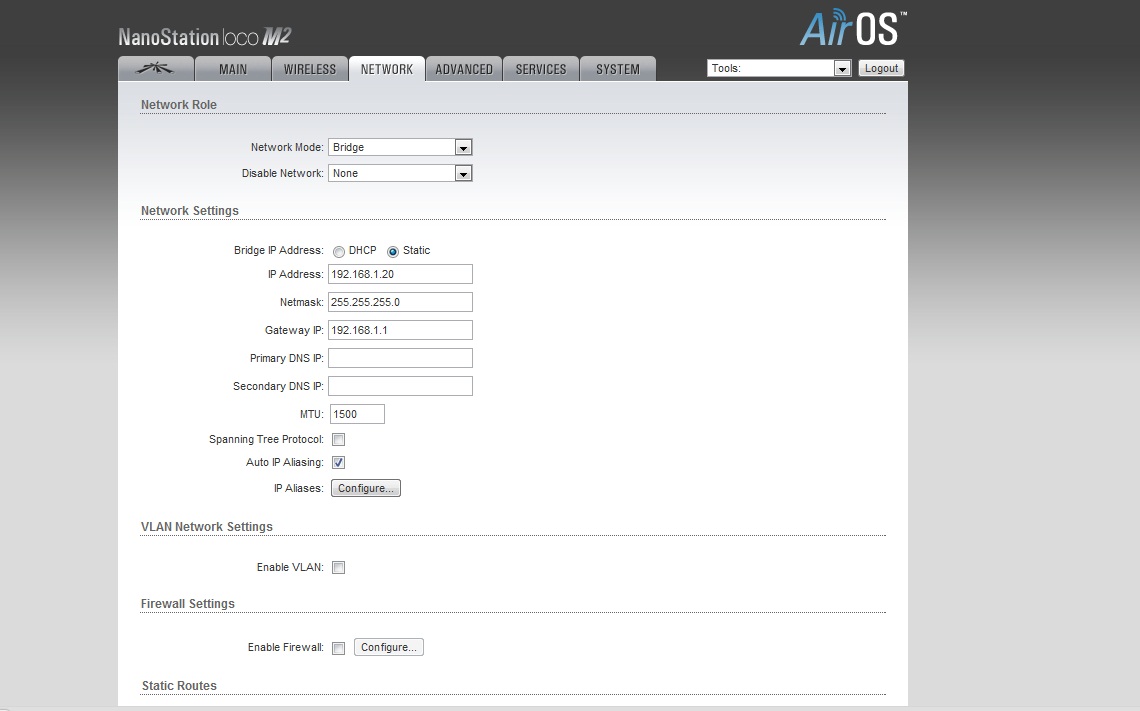Expand the Disable Network dropdown
Screen dimensions: 1140x711
click(401, 173)
